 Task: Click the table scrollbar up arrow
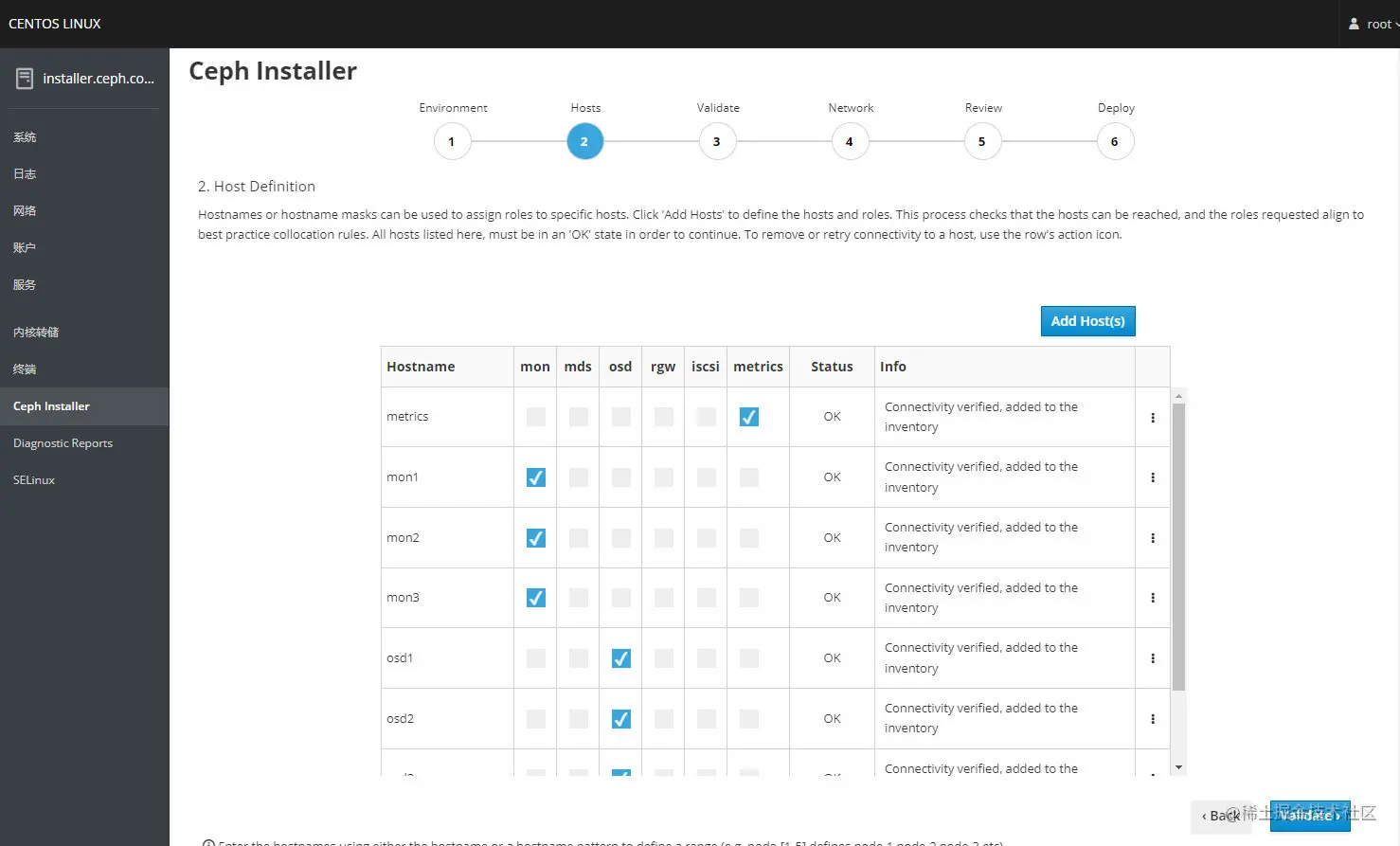[x=1178, y=396]
